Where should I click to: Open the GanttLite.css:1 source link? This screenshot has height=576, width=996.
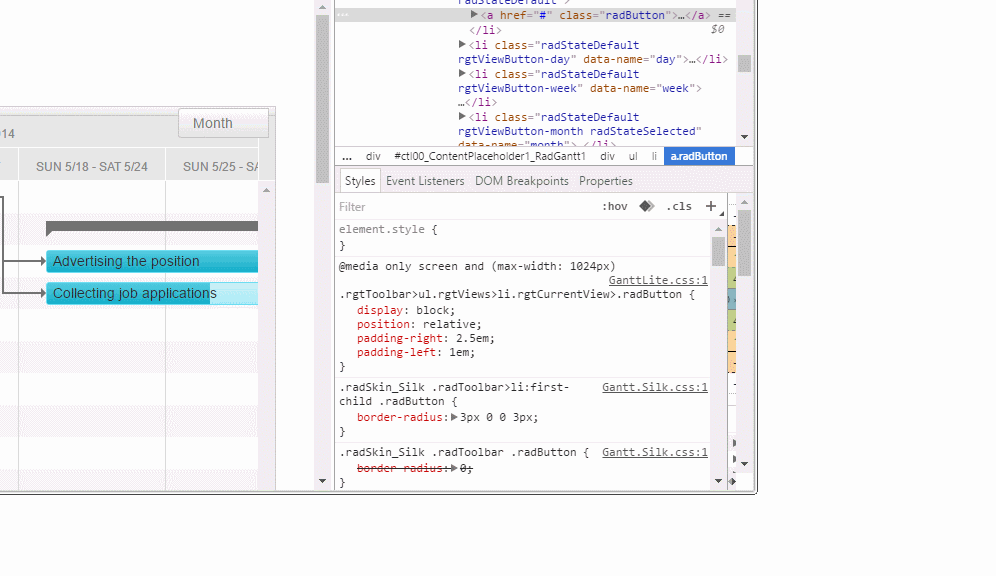click(x=657, y=280)
